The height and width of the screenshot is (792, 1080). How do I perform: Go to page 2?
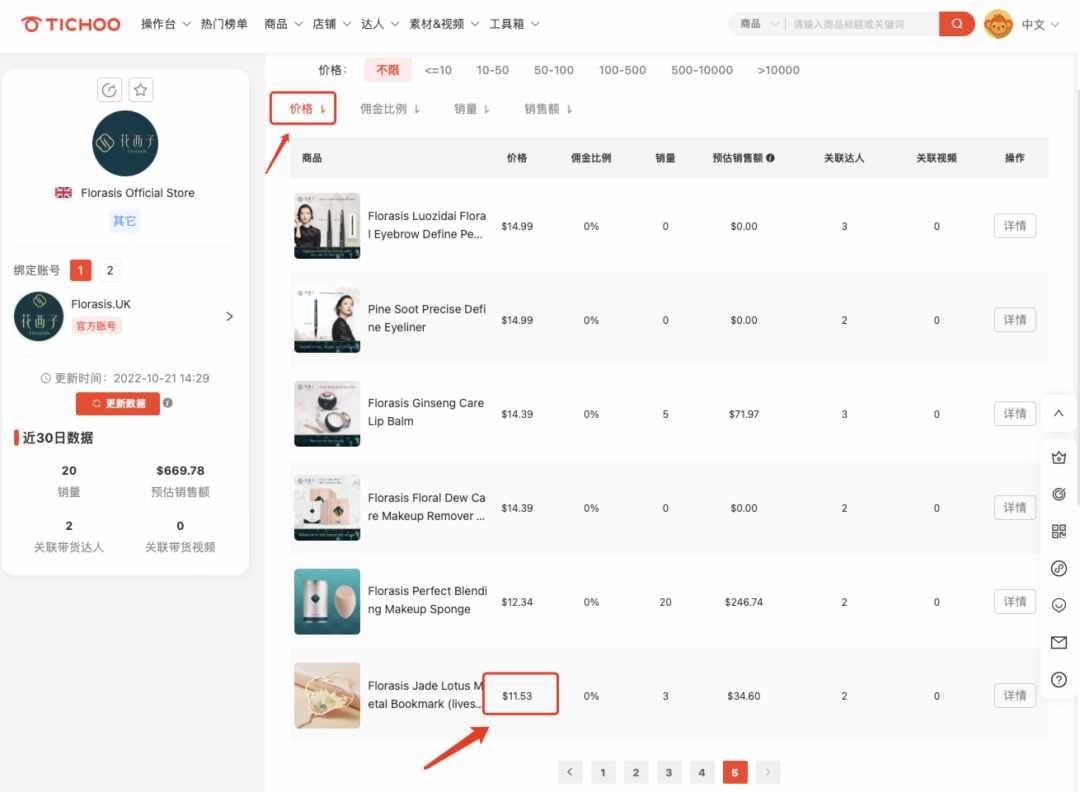(x=636, y=772)
